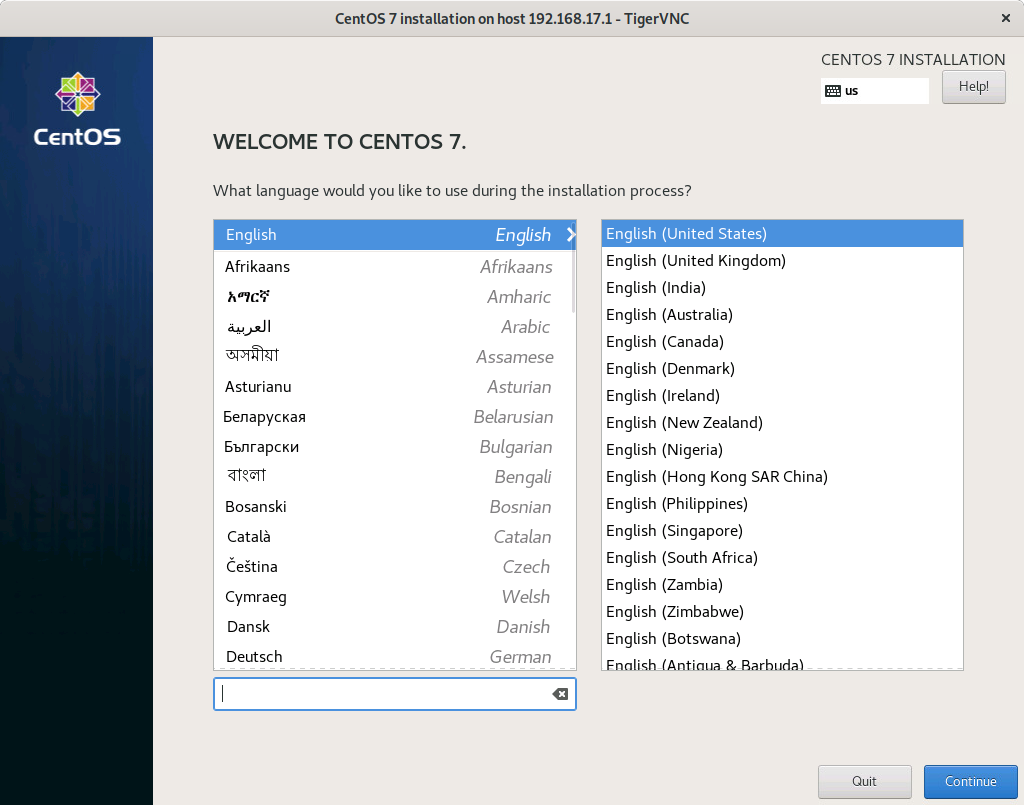Open the Help! button
The width and height of the screenshot is (1024, 805).
tap(973, 87)
